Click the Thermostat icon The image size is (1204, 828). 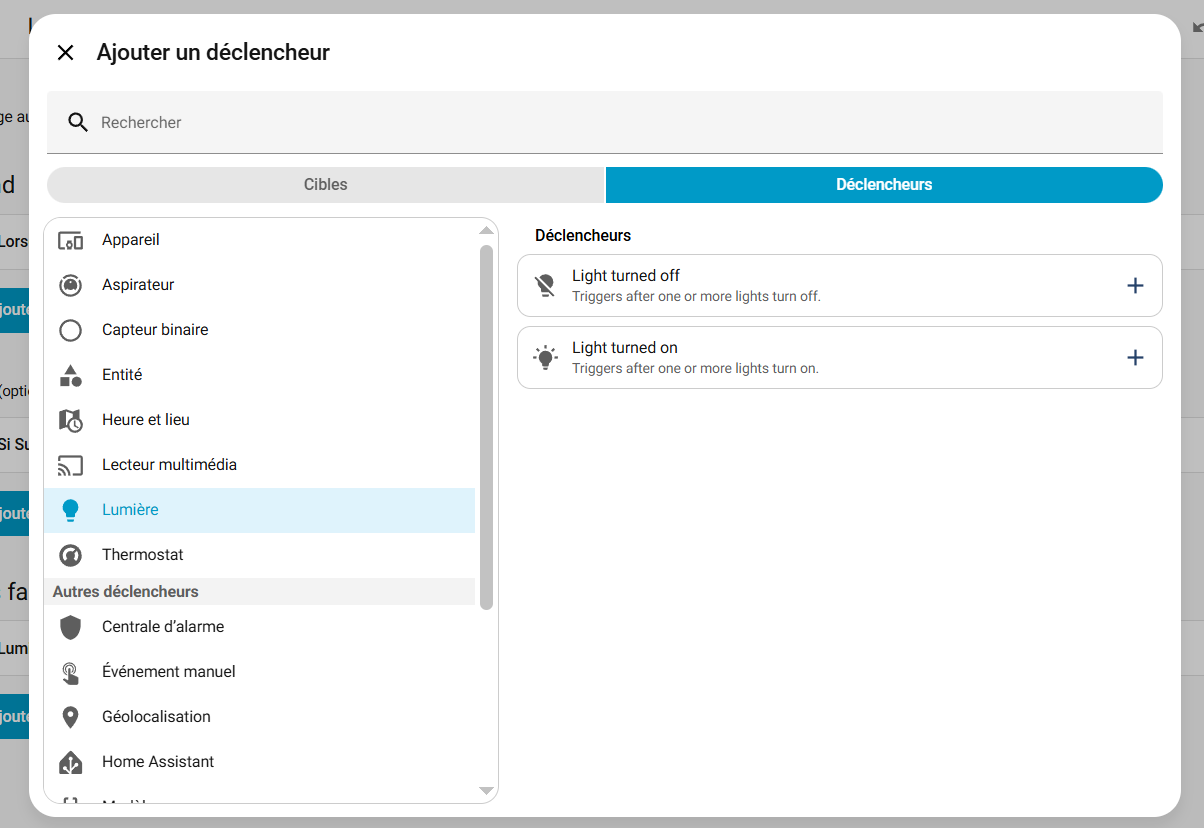70,556
